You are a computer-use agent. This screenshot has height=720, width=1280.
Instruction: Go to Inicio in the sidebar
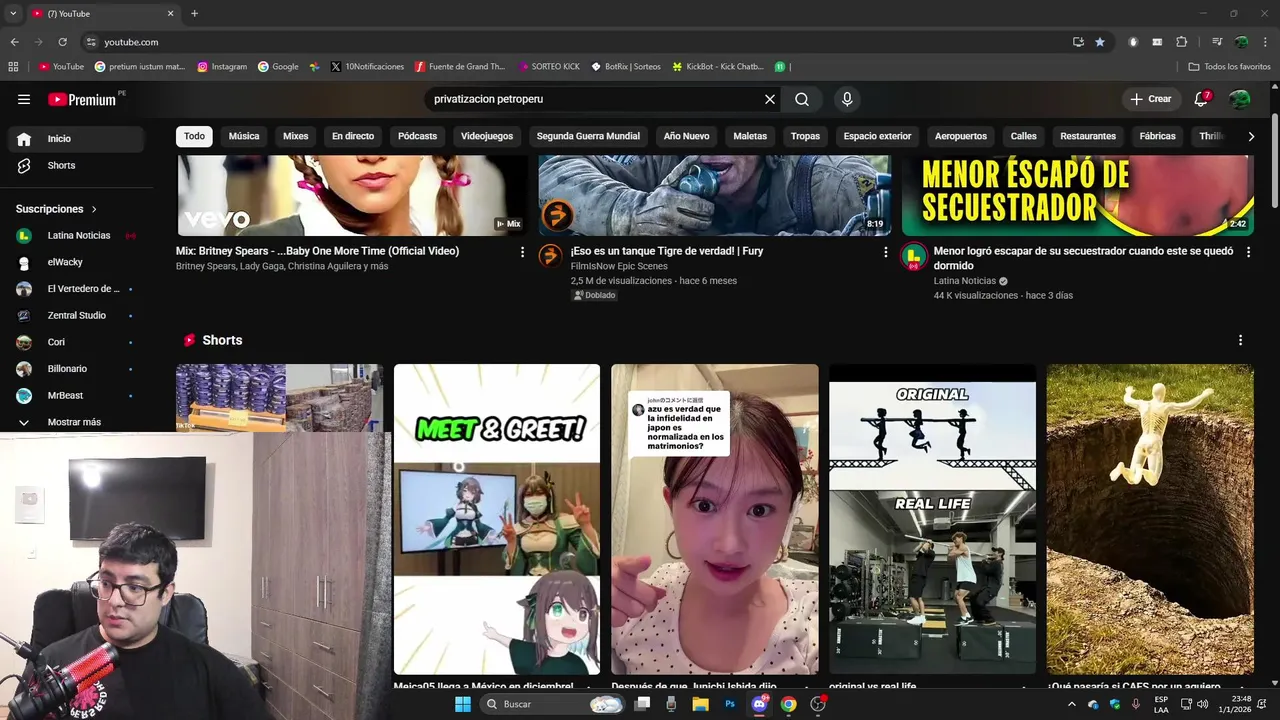[76, 139]
